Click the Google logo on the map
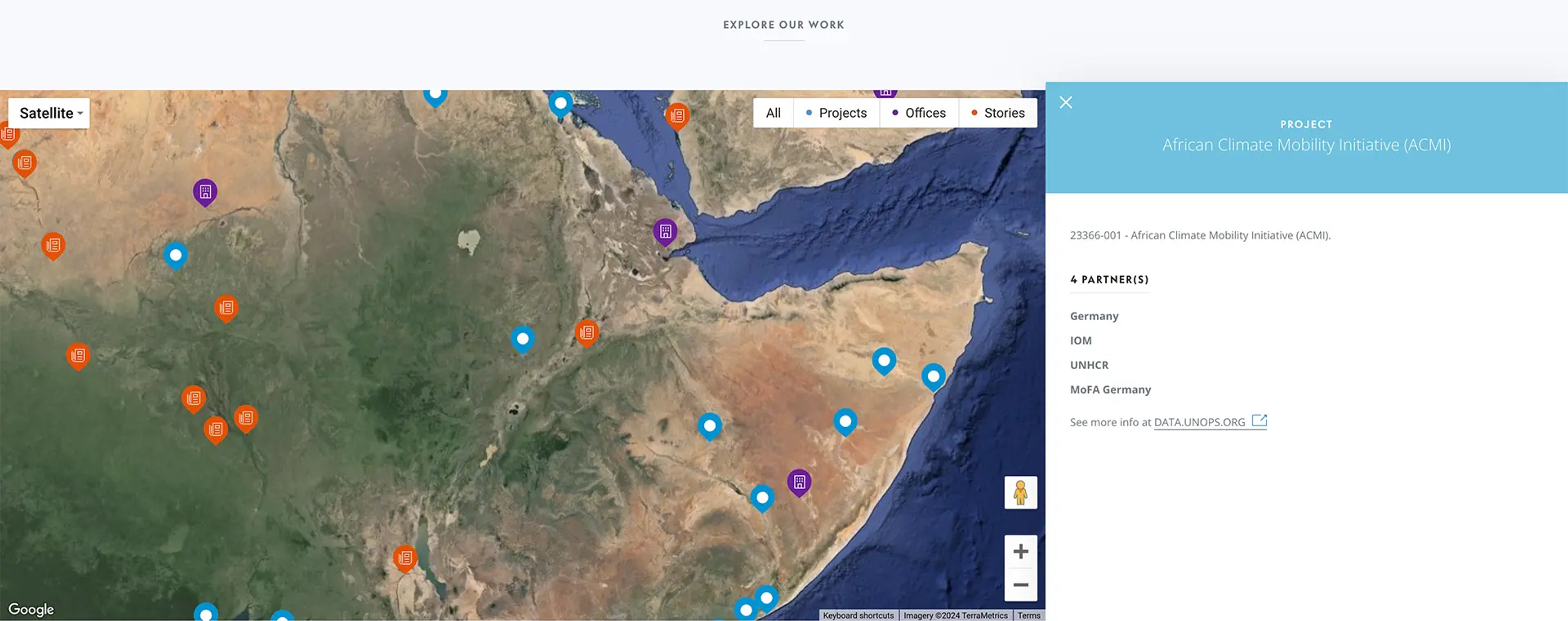 [31, 609]
